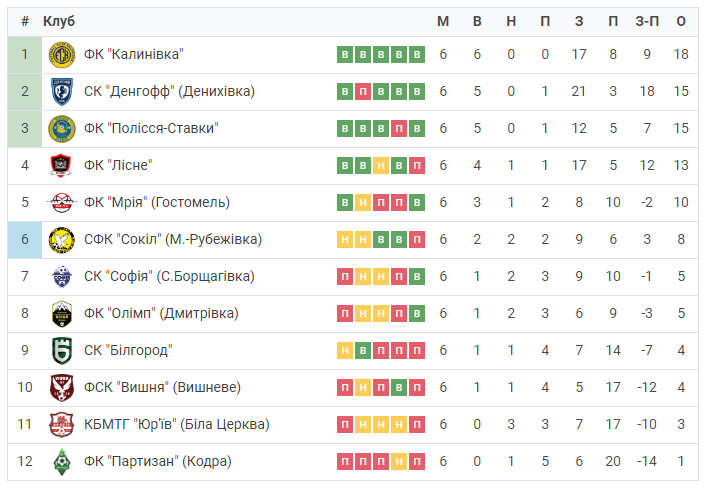Viewport: 707px width, 488px height.
Task: Click the yellow Н result in Лісне form
Action: [381, 166]
